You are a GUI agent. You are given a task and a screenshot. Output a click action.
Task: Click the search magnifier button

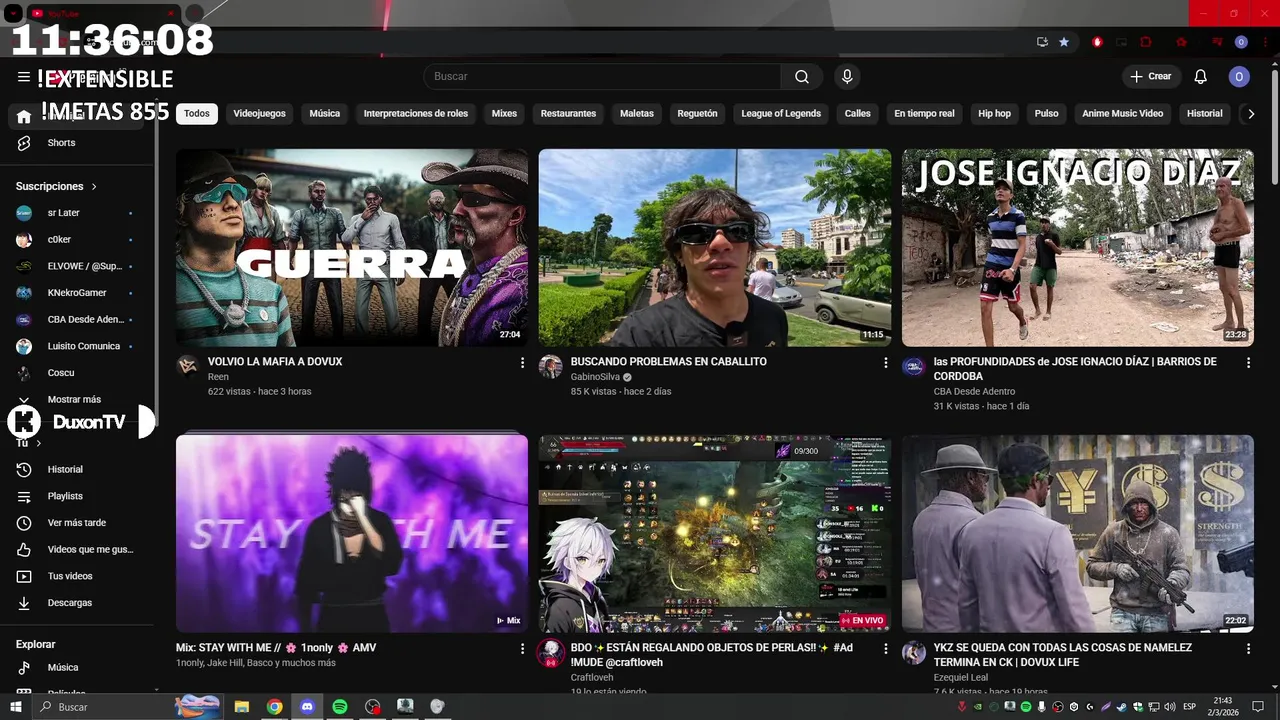(x=802, y=77)
